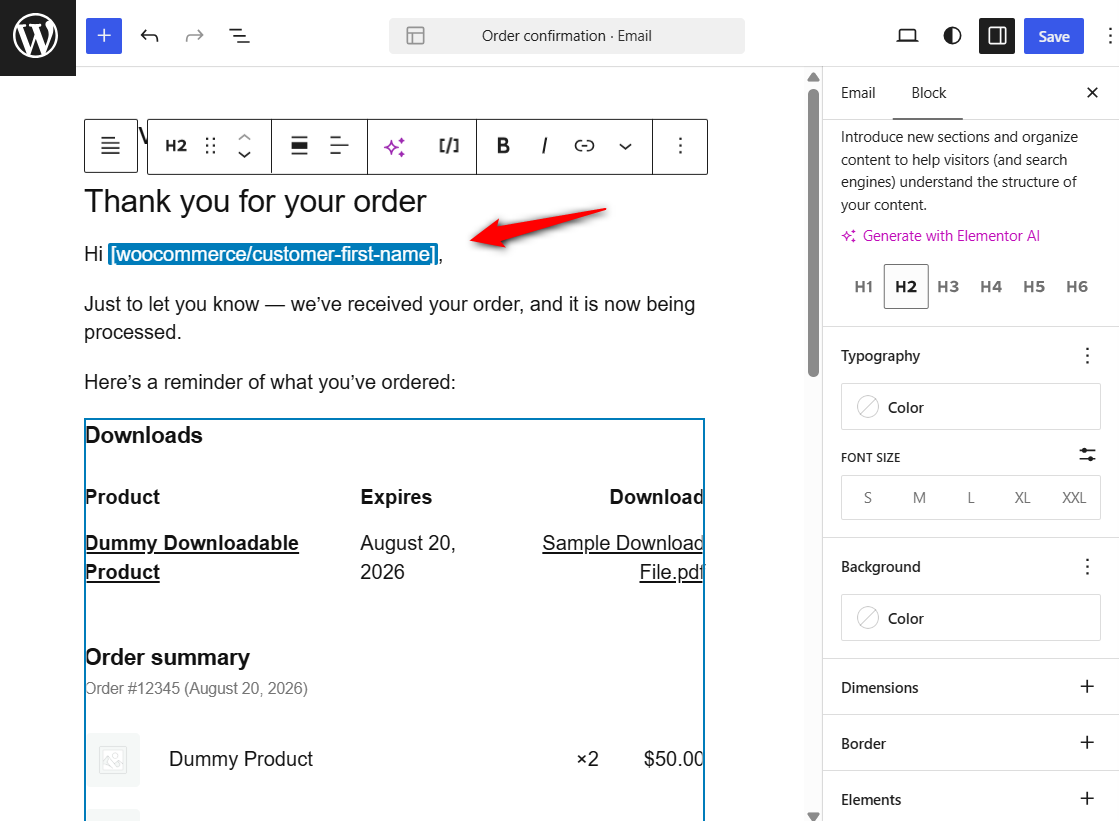Select heading level H4

click(991, 286)
